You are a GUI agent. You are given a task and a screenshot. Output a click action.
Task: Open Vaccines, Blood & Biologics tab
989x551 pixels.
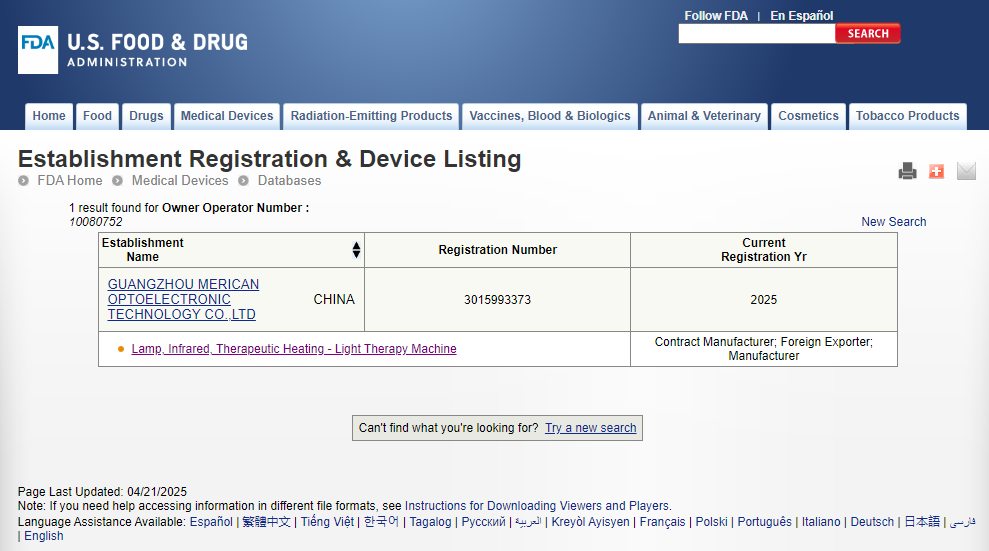tap(550, 116)
